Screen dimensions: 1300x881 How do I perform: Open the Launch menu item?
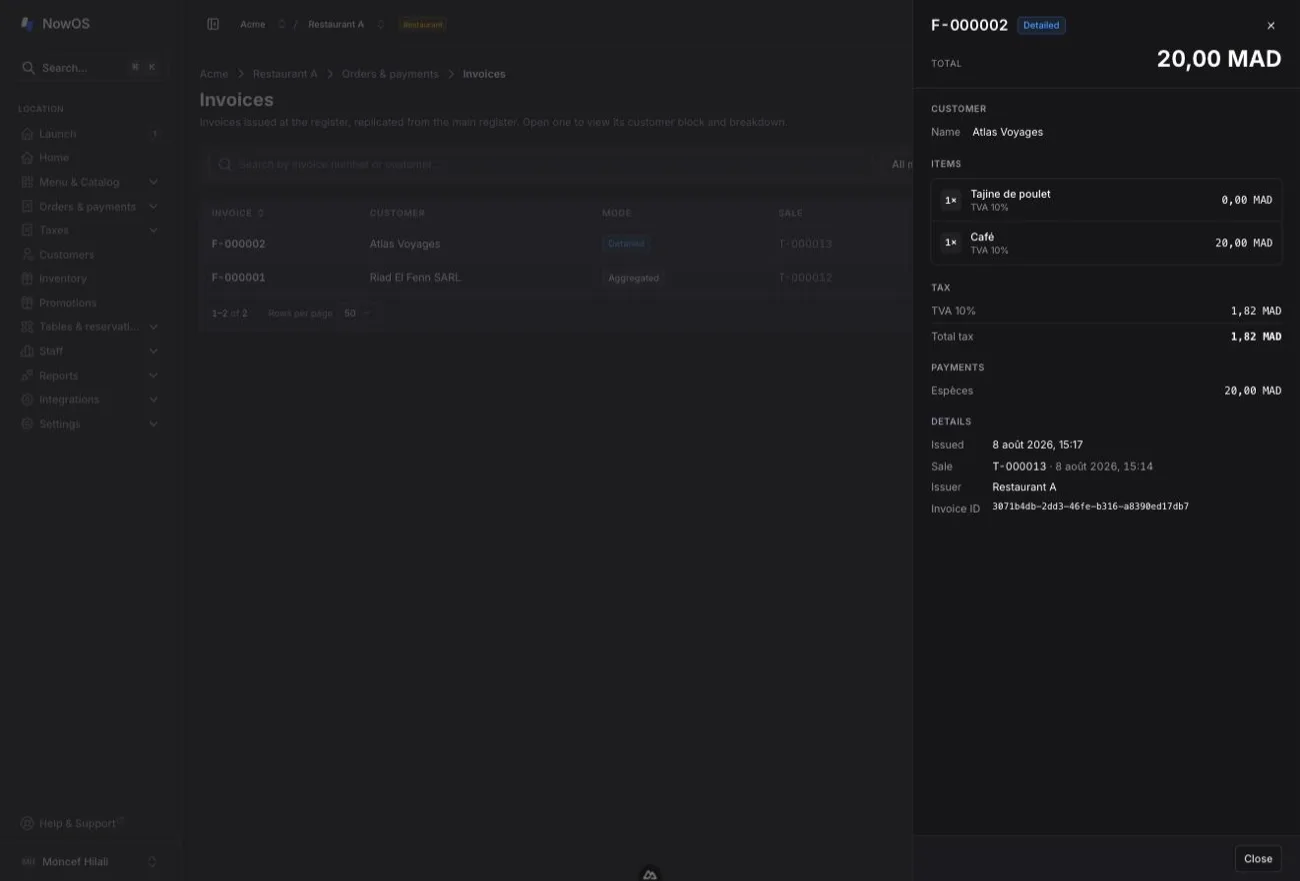point(89,134)
